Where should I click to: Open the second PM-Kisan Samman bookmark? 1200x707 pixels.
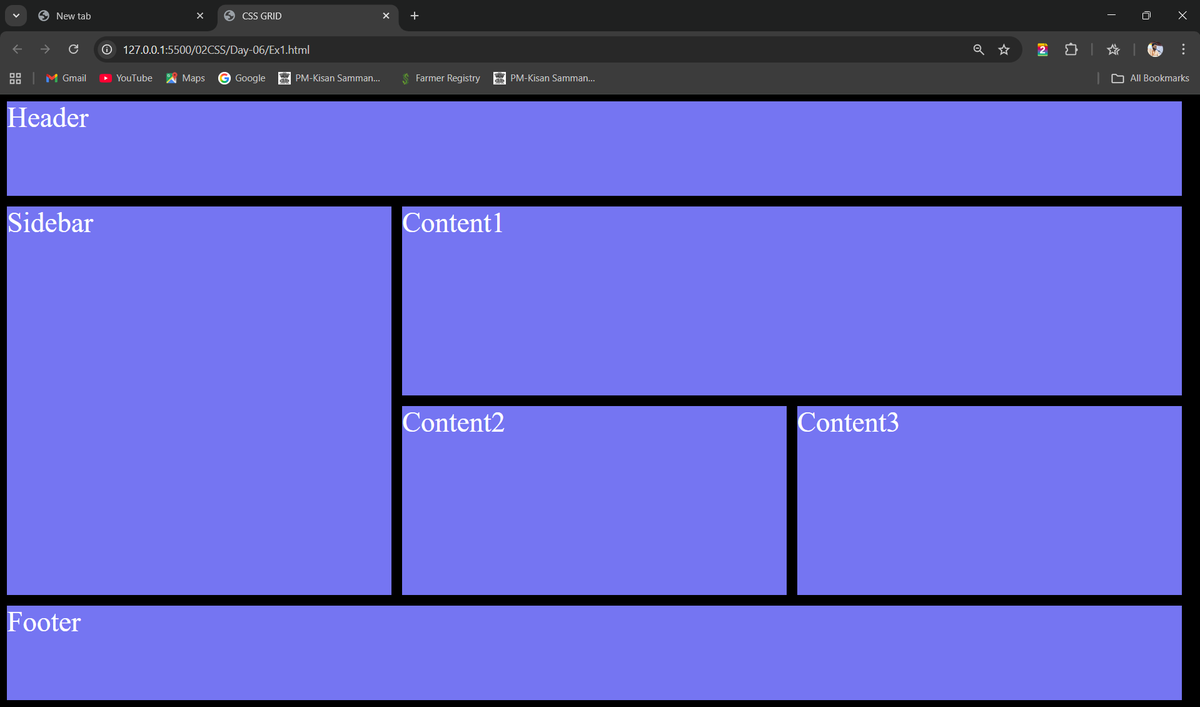pos(544,78)
